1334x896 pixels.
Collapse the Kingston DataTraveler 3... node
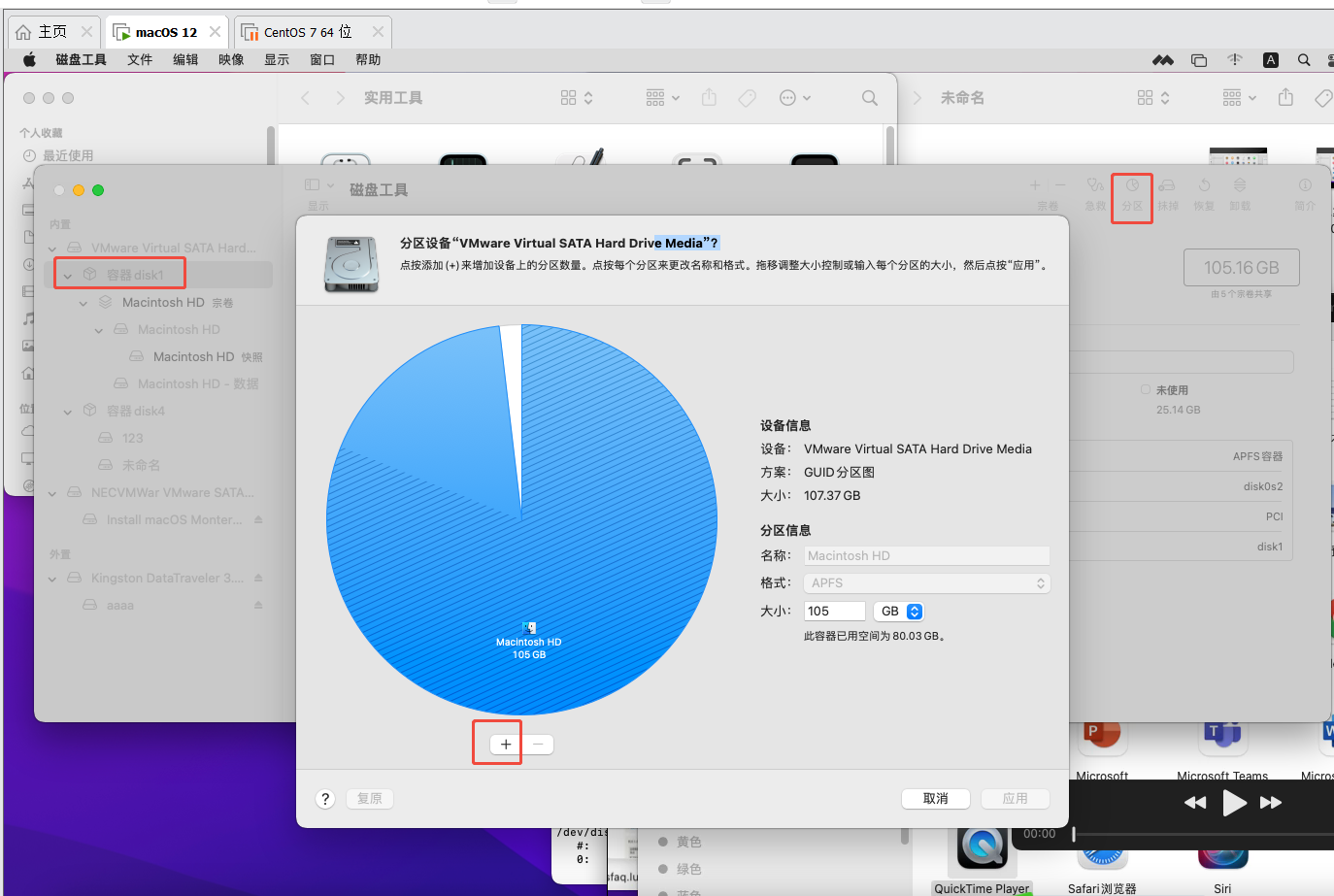(52, 579)
